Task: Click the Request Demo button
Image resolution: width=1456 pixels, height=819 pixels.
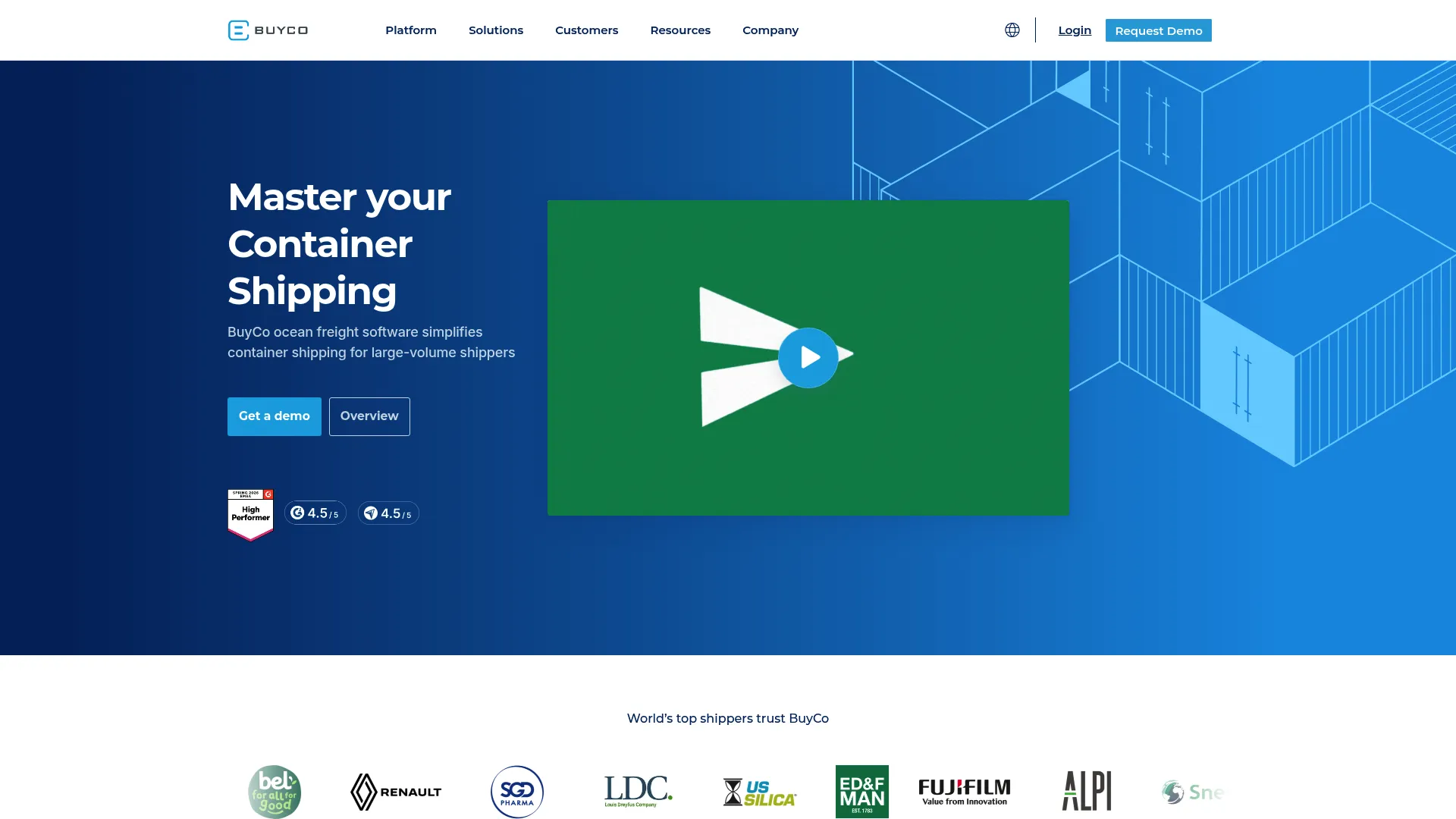Action: pos(1159,30)
